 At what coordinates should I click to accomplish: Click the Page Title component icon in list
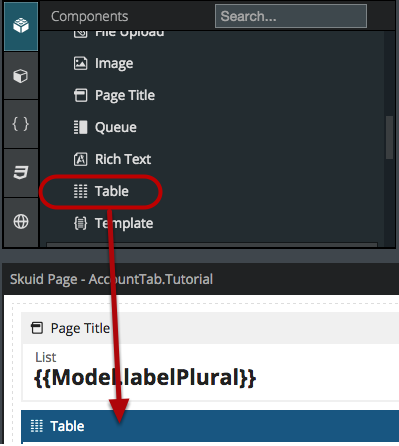point(80,95)
